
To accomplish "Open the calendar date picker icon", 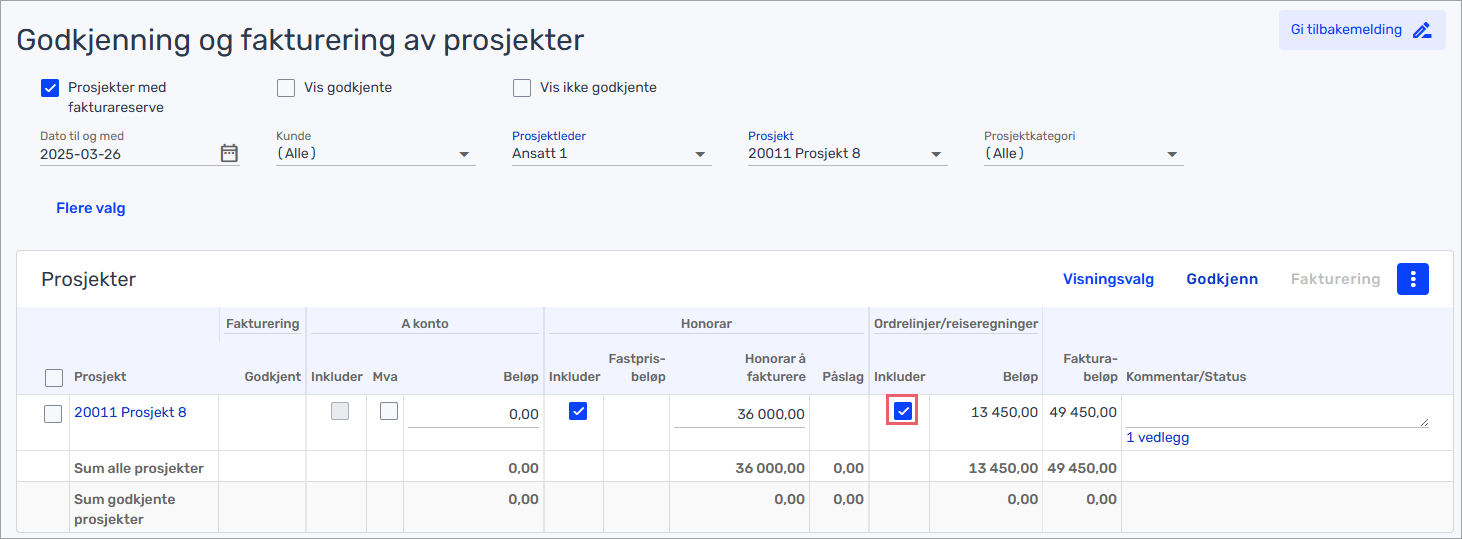I will coord(229,153).
